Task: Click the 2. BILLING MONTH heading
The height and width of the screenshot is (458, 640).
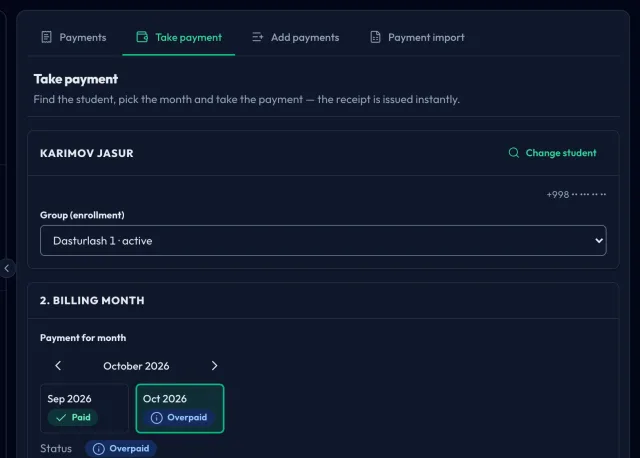Action: [92, 301]
